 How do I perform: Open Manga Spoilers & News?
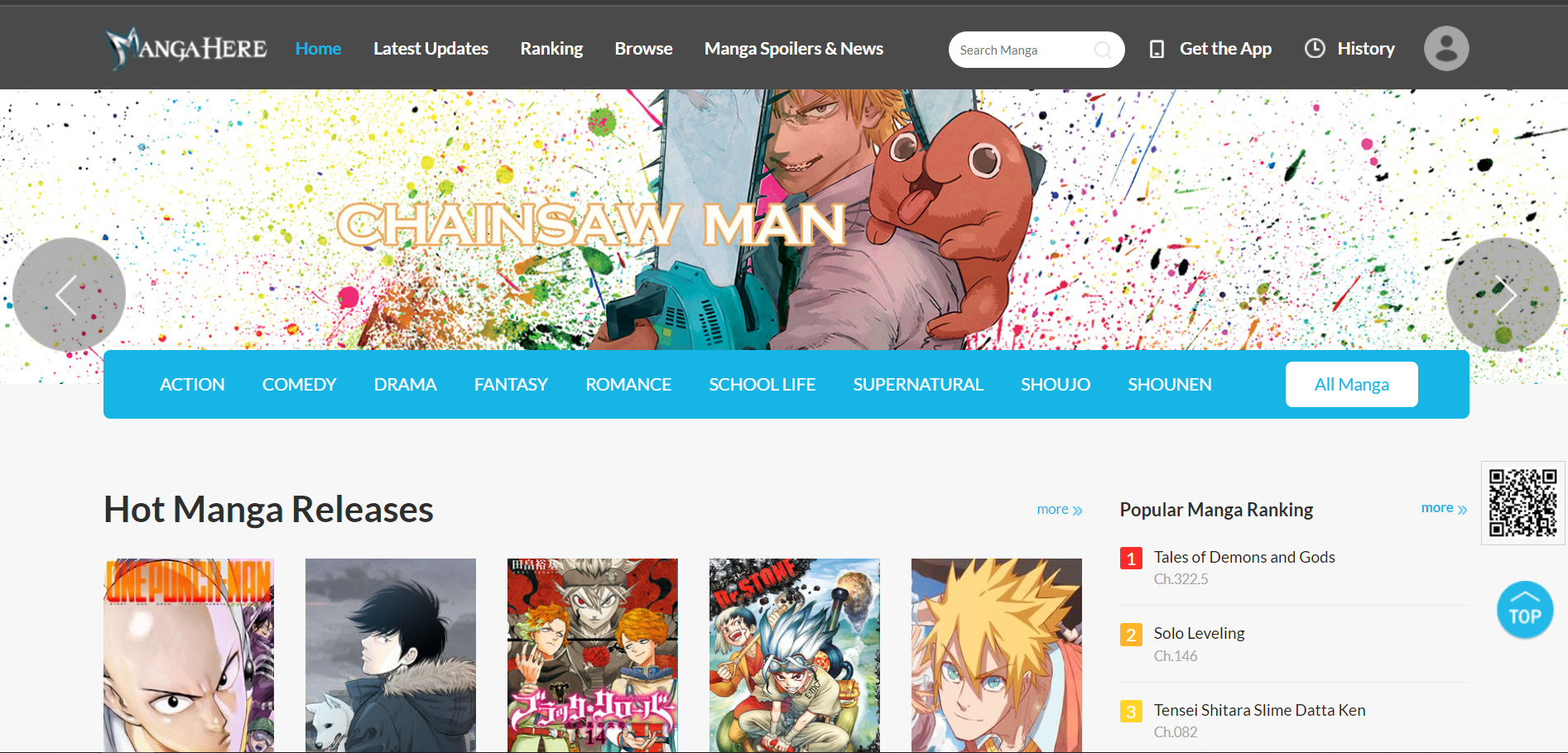coord(793,49)
